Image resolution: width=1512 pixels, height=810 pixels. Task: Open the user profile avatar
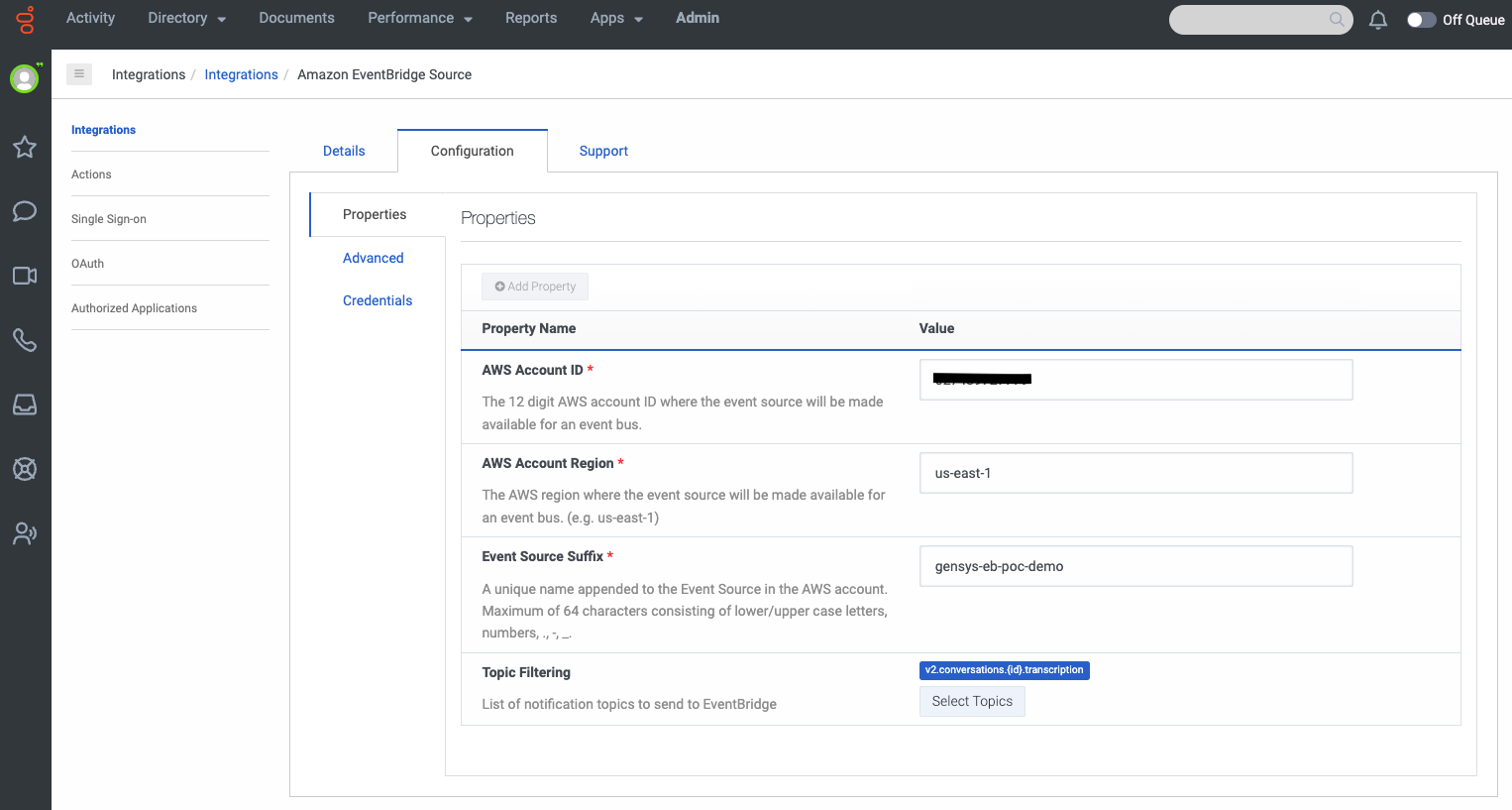[x=25, y=78]
